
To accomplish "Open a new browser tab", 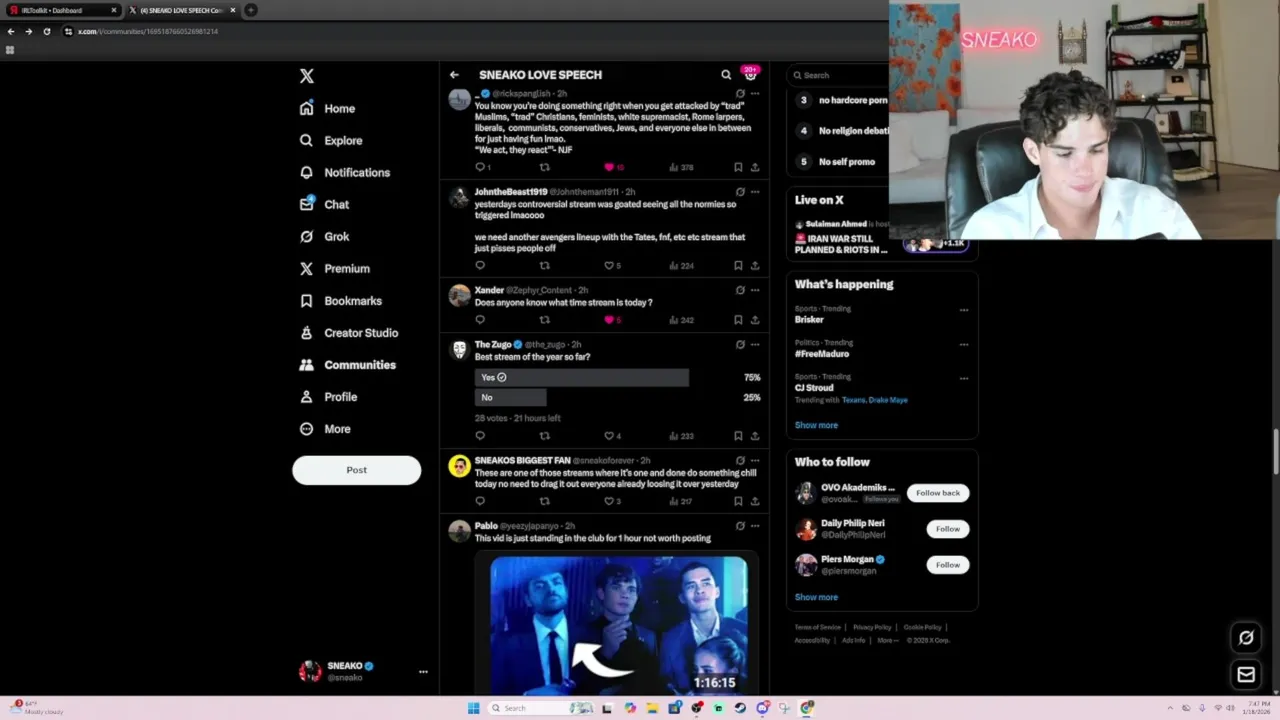I will click(250, 10).
